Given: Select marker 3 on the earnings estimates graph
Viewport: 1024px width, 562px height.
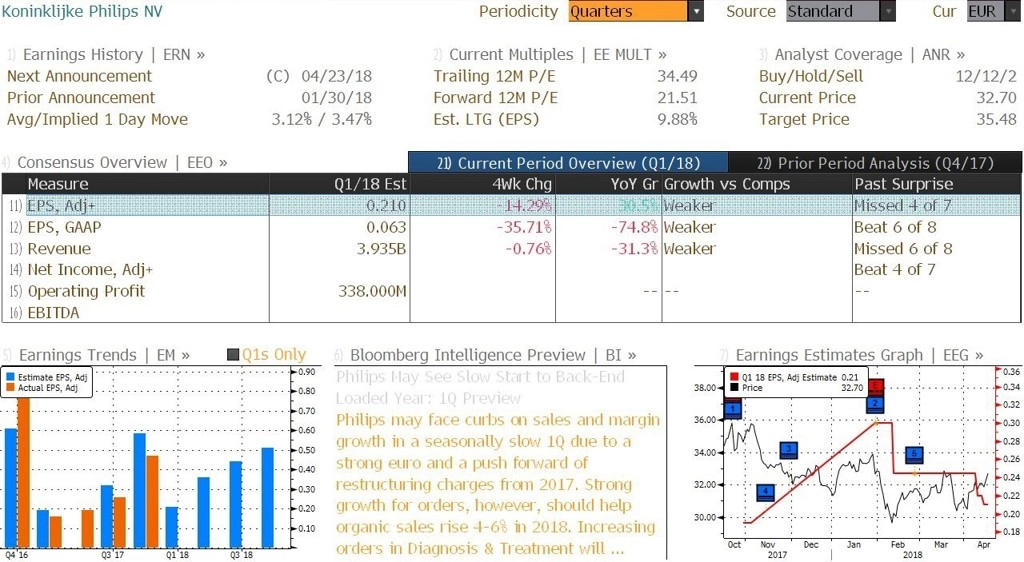Looking at the screenshot, I should click(x=789, y=450).
